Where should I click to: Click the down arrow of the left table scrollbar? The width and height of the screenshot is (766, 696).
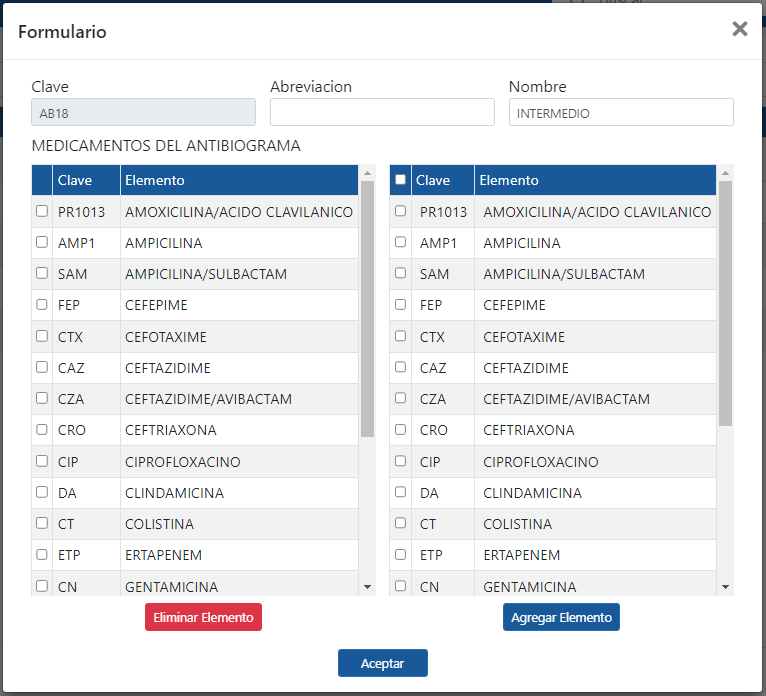(x=367, y=587)
